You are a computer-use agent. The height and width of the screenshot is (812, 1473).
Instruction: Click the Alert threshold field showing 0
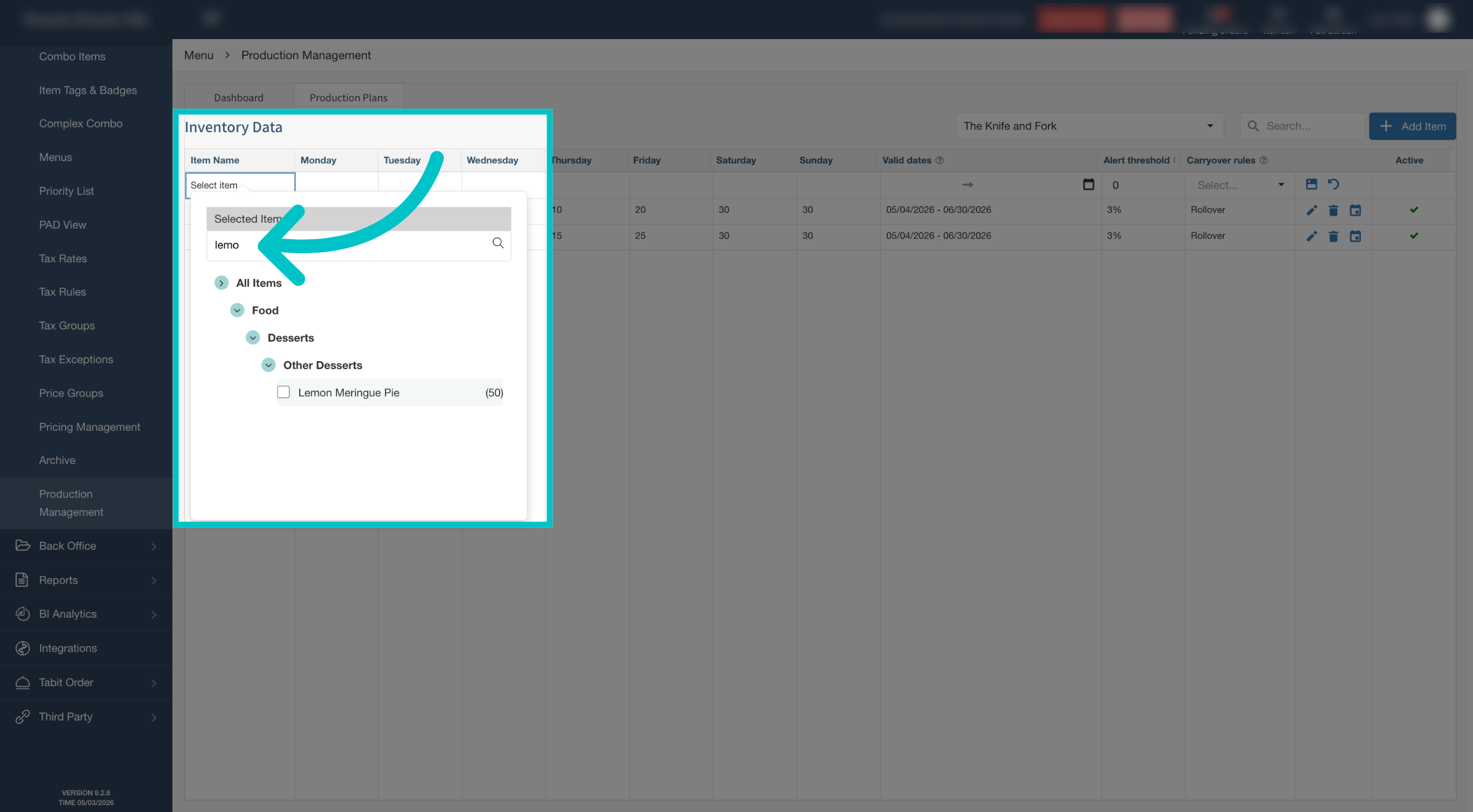tap(1142, 185)
